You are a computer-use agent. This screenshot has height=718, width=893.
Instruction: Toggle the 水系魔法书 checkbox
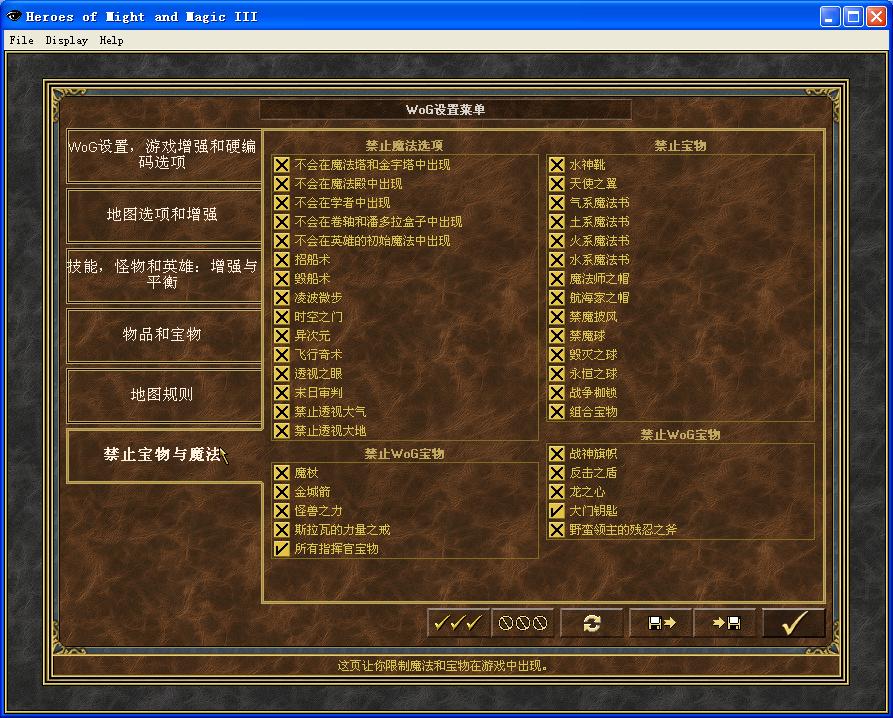556,260
